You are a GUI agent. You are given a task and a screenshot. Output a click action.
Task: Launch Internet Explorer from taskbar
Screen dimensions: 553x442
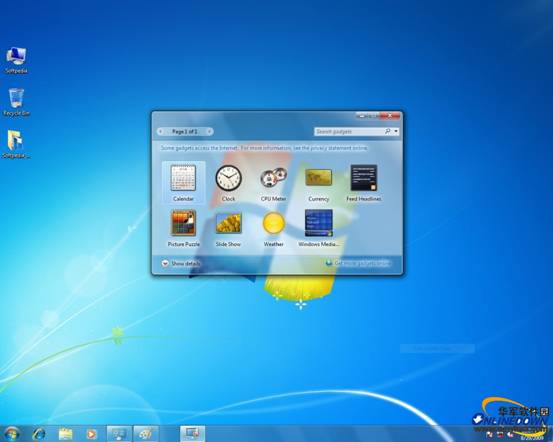38,434
